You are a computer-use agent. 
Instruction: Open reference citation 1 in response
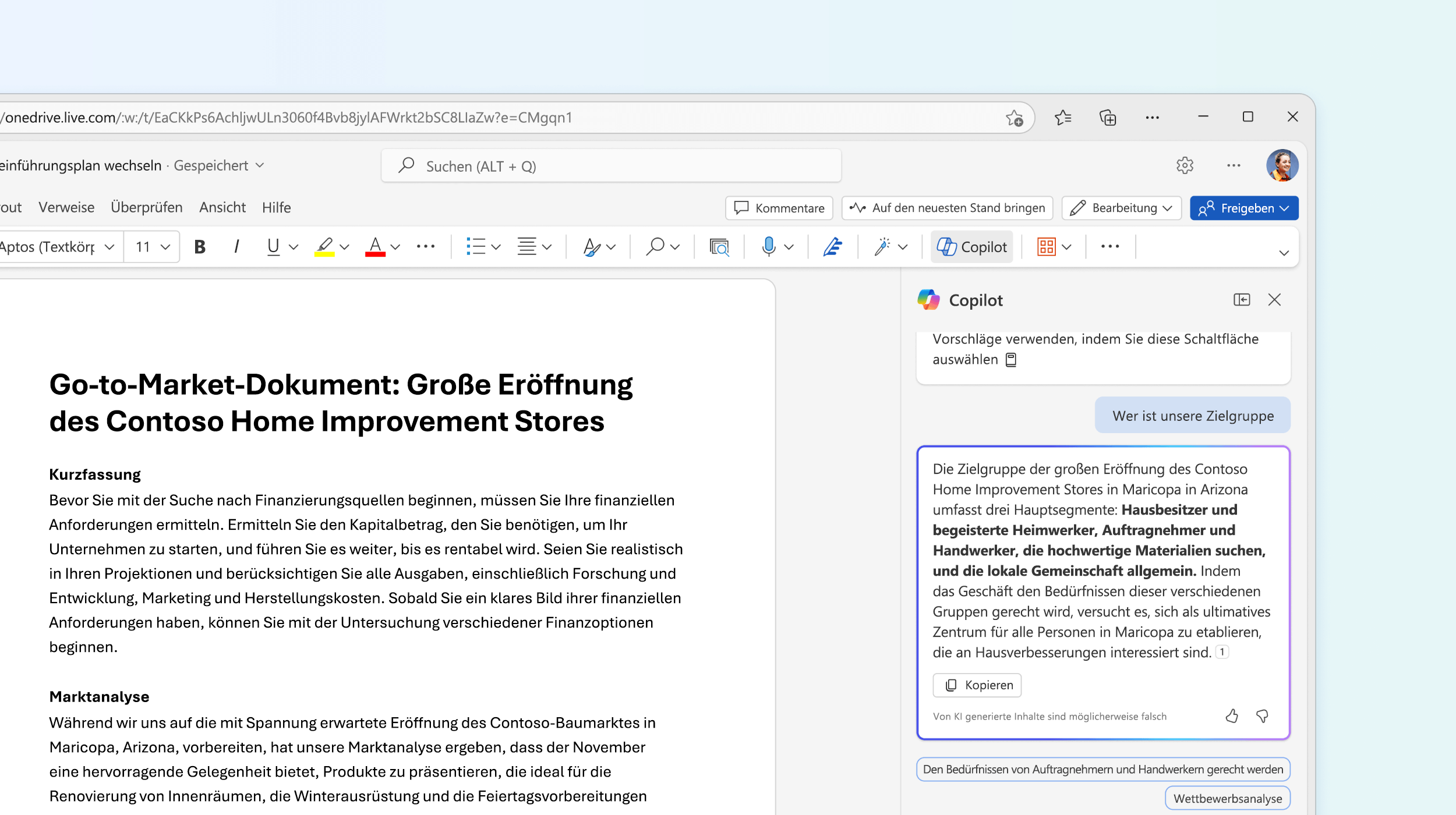pyautogui.click(x=1222, y=652)
